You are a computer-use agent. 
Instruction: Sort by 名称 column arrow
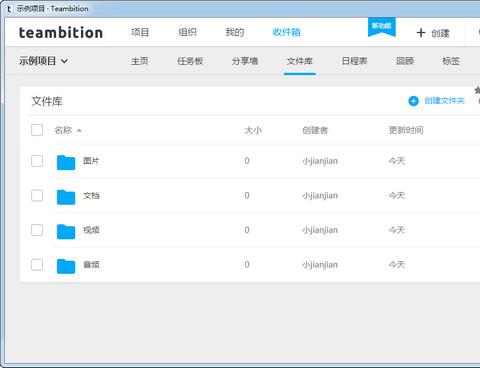[79, 130]
